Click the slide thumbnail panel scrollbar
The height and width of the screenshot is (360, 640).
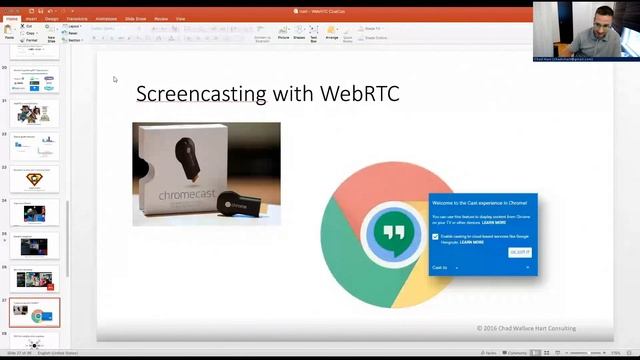point(67,239)
